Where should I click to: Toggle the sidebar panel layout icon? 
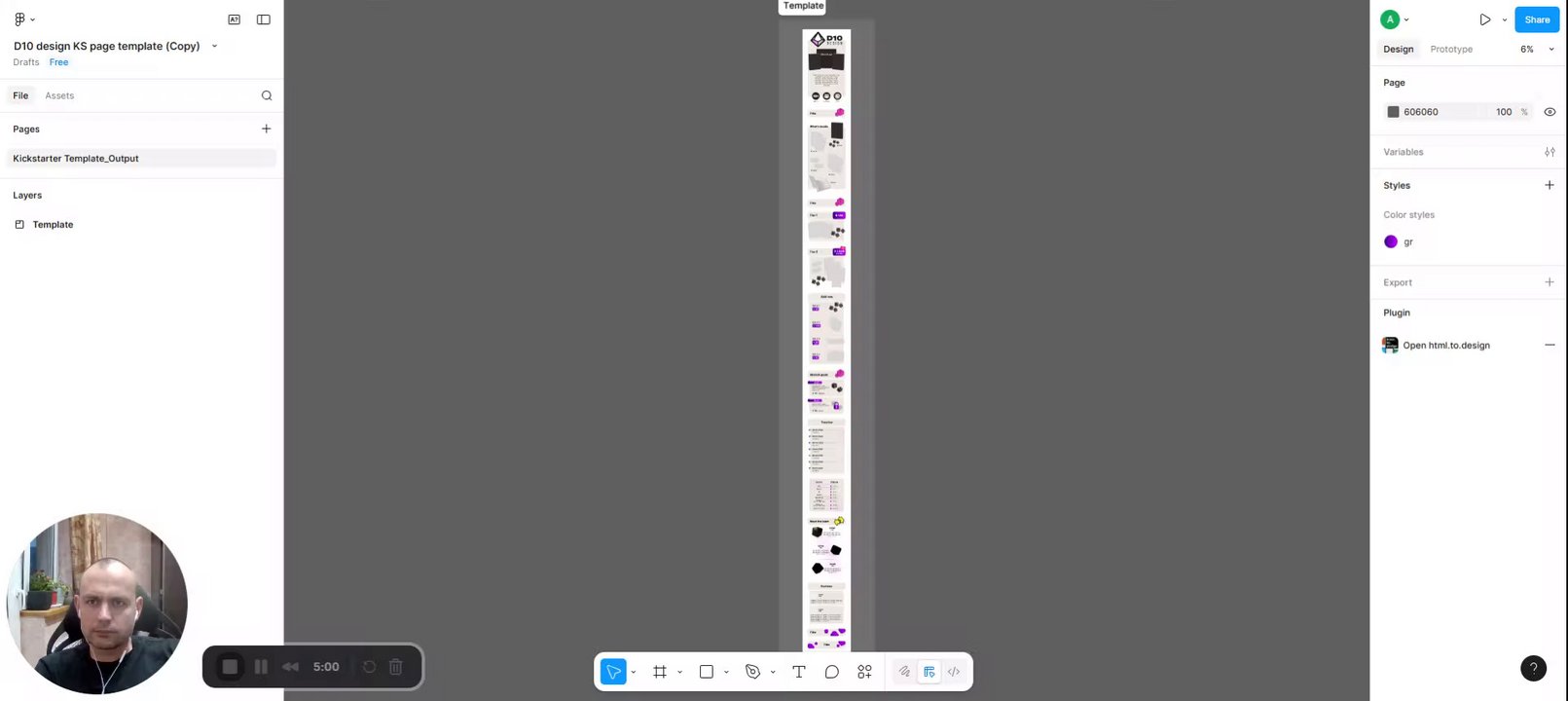pos(264,19)
